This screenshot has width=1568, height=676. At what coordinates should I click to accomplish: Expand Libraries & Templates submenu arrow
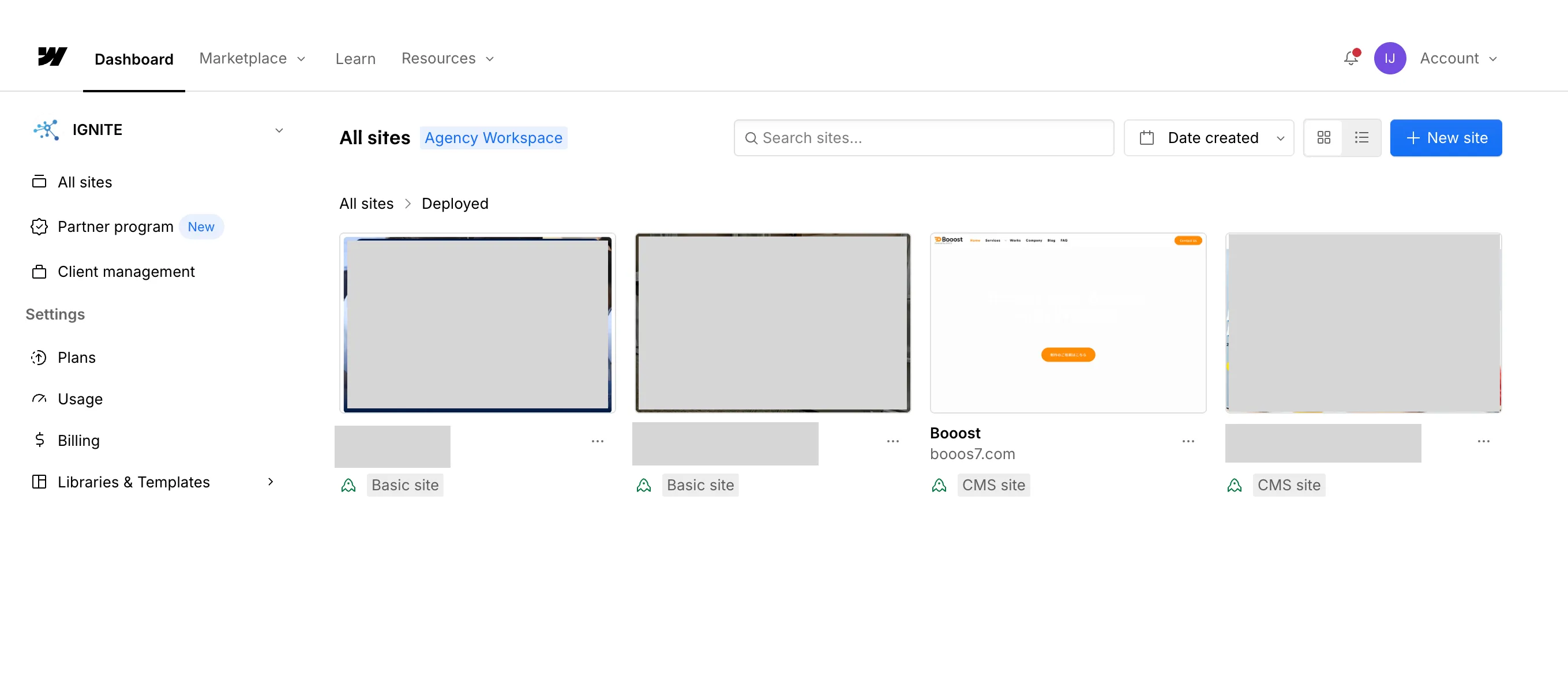tap(270, 482)
